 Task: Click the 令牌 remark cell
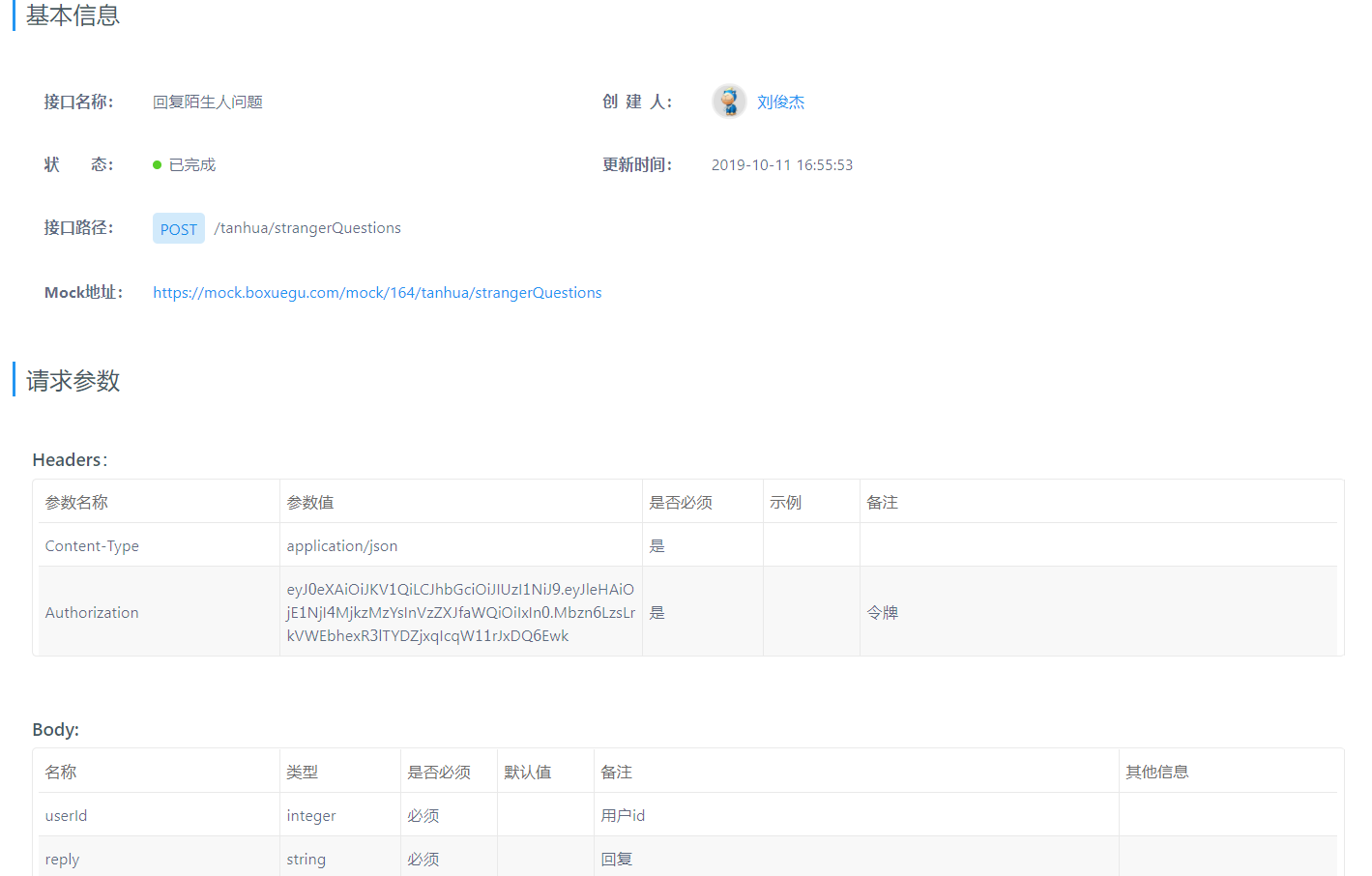[x=1098, y=612]
